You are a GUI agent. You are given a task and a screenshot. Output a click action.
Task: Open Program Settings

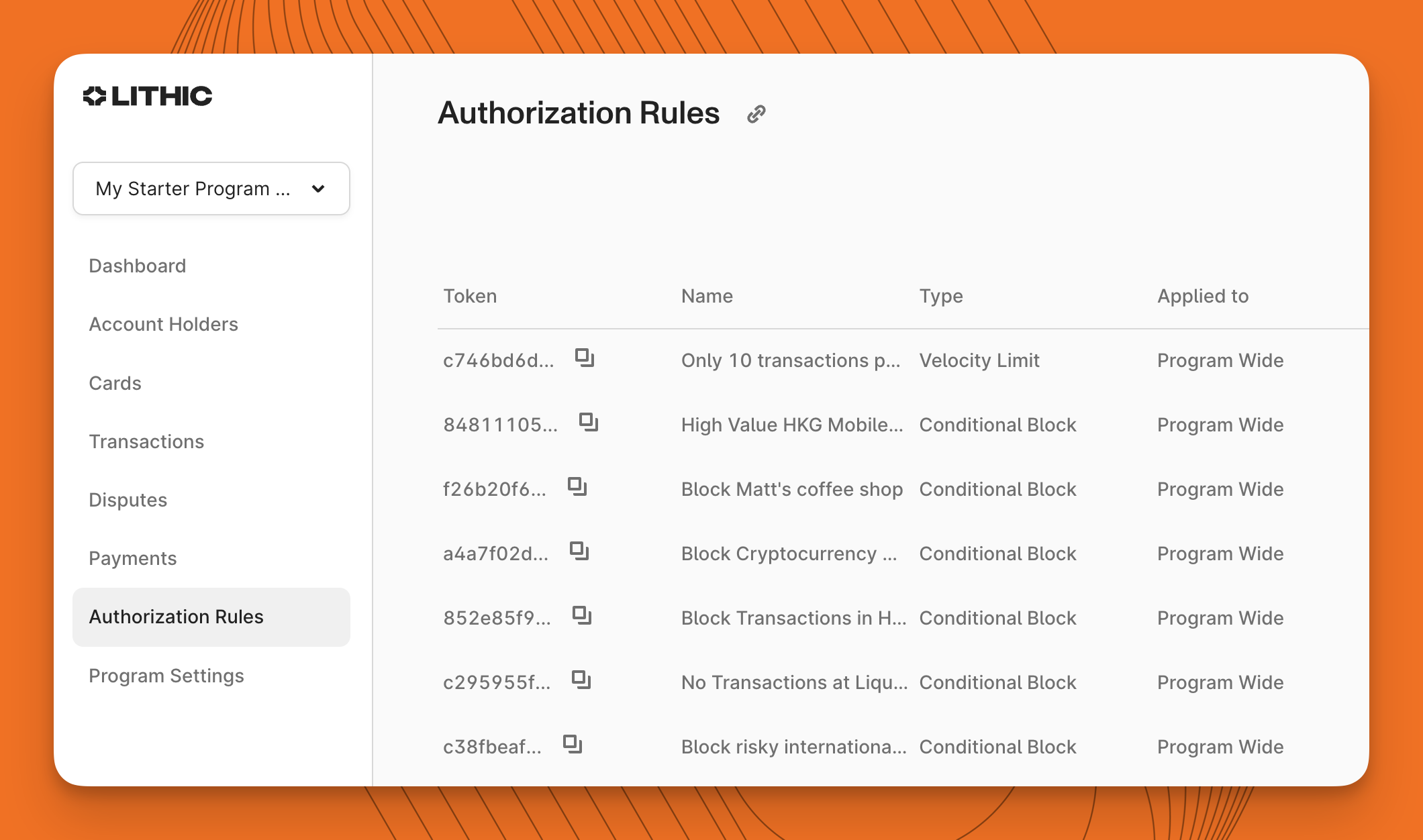click(166, 676)
